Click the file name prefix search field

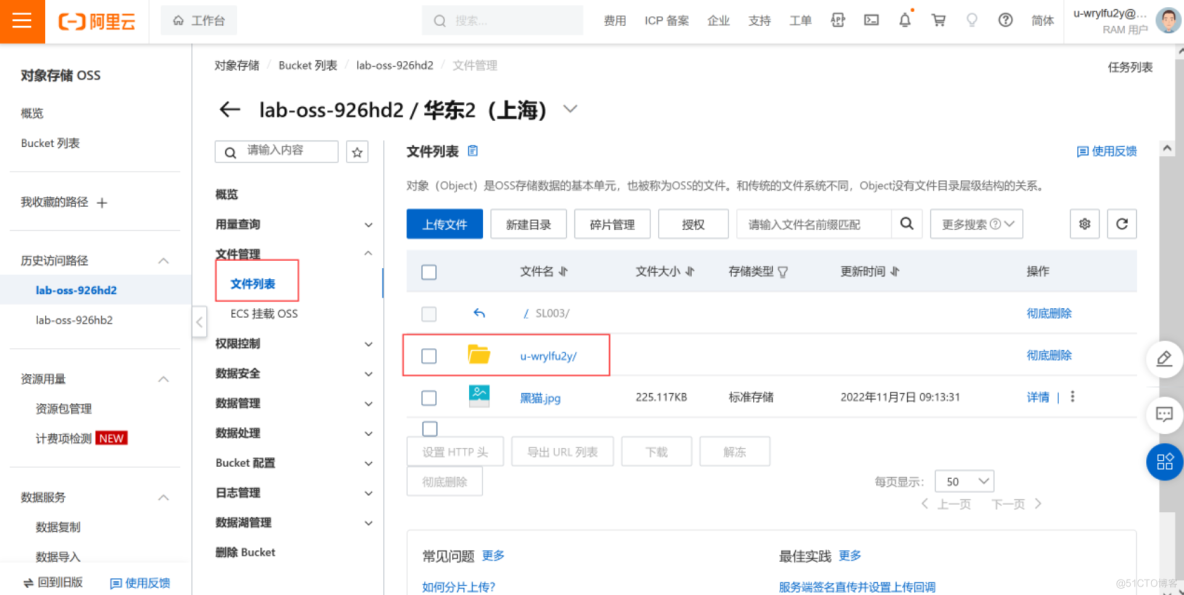[x=813, y=224]
